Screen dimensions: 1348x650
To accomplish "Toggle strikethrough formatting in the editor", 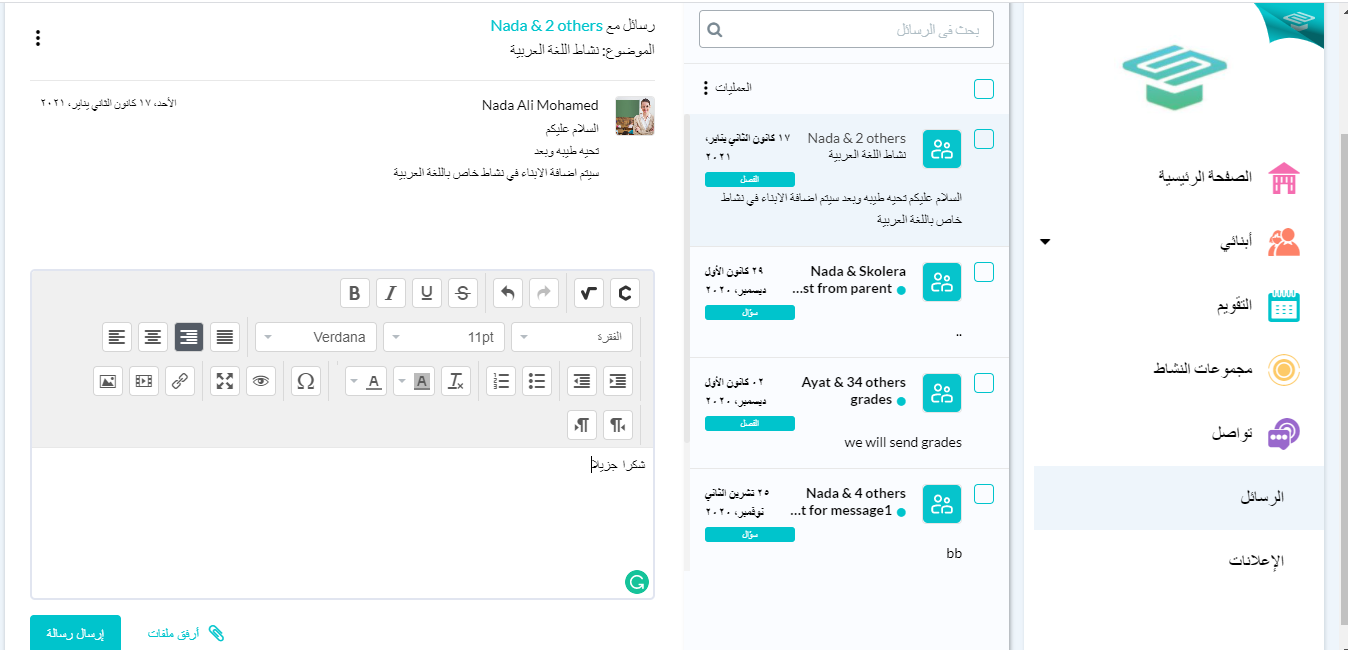I will [462, 293].
